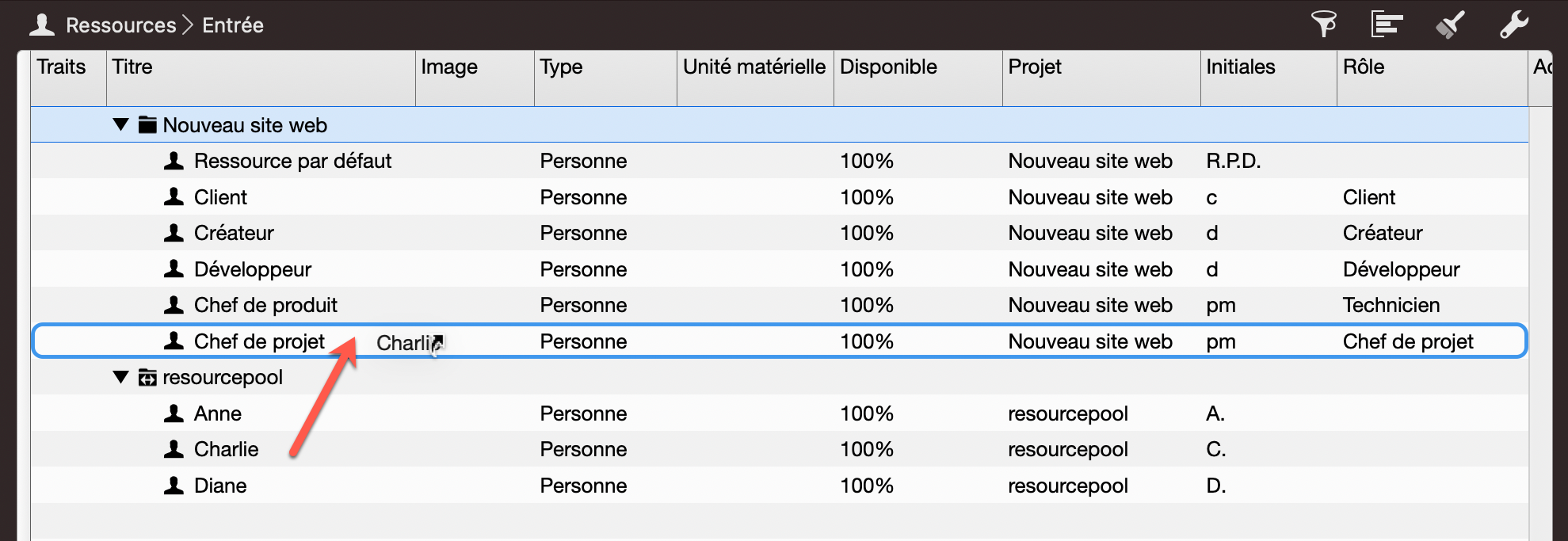This screenshot has height=541, width=1568.
Task: Click the Disponible column header
Action: [888, 67]
